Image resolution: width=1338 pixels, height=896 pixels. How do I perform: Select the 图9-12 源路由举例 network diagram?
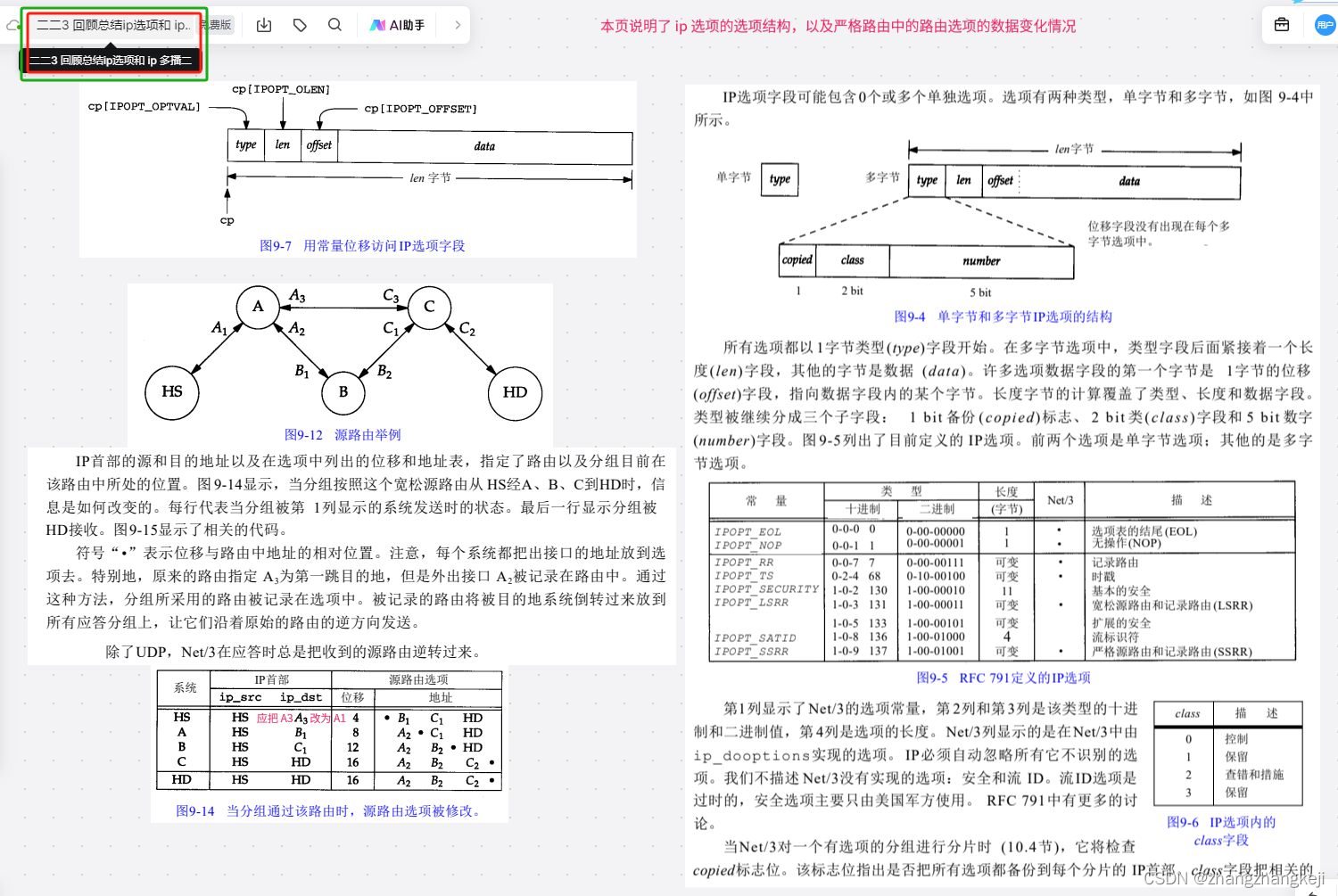click(x=340, y=365)
